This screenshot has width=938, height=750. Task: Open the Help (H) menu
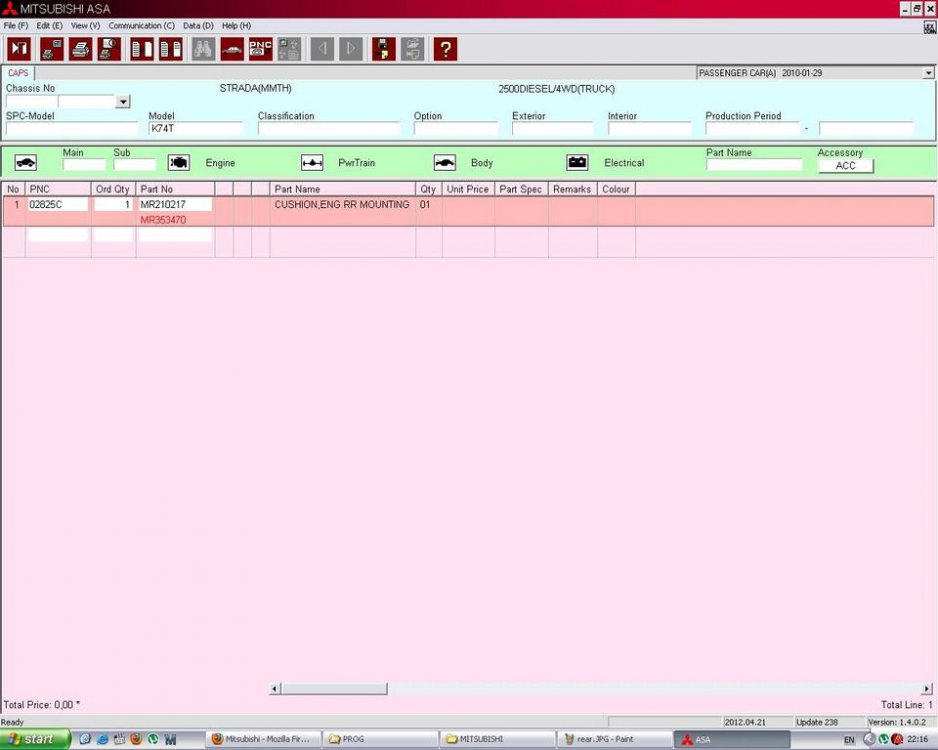[x=236, y=26]
